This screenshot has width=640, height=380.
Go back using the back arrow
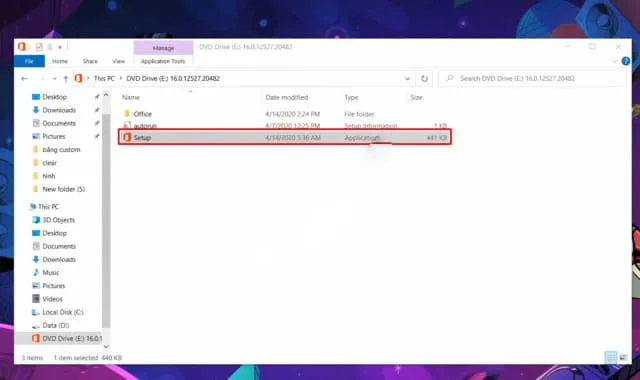click(x=24, y=78)
